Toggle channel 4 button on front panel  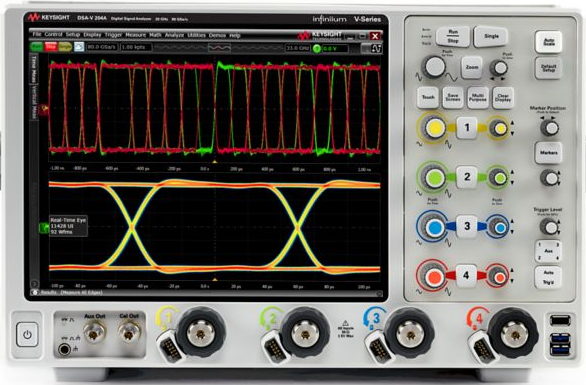pyautogui.click(x=466, y=275)
